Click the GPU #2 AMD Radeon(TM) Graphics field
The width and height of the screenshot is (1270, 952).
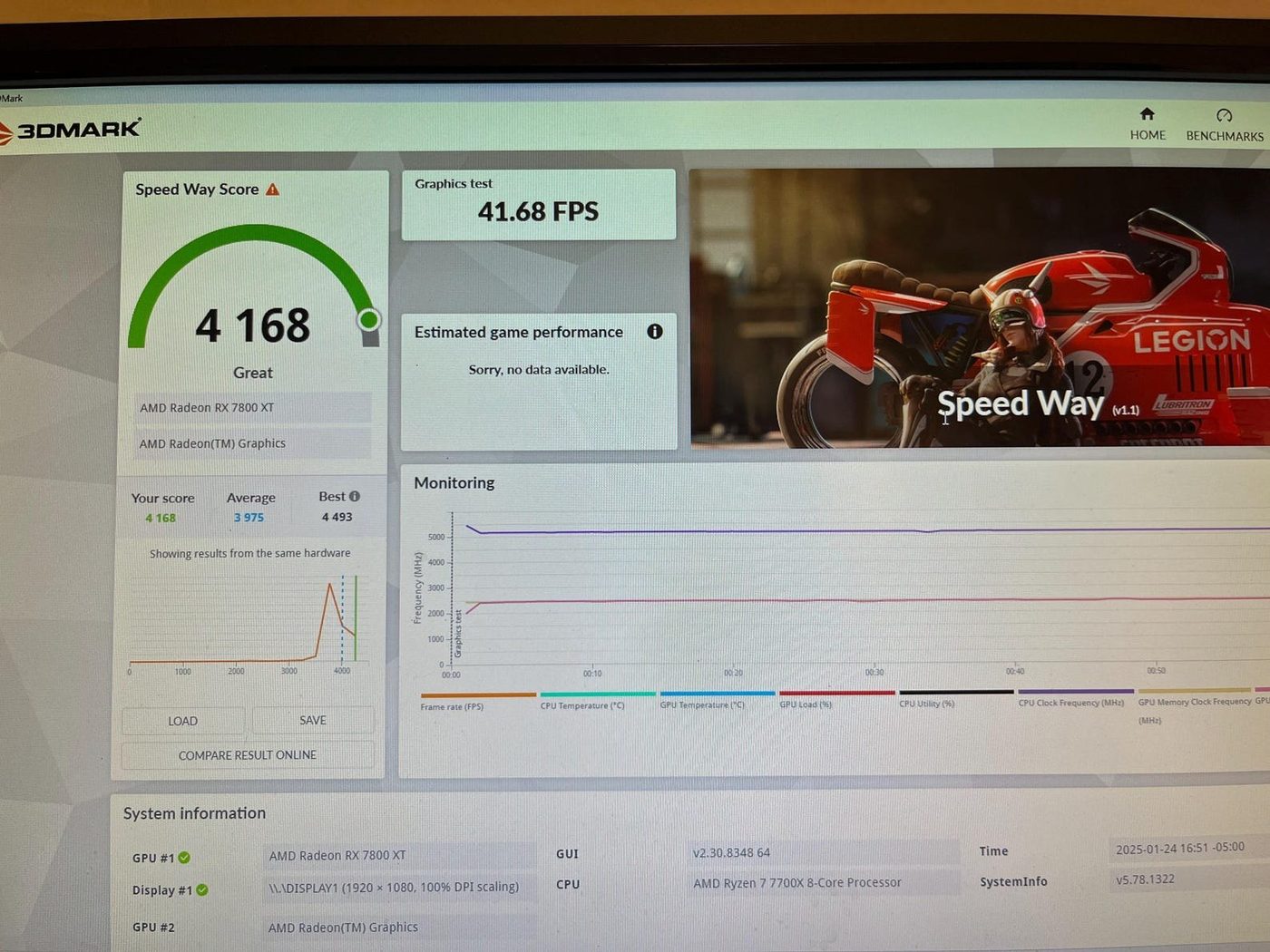[398, 927]
